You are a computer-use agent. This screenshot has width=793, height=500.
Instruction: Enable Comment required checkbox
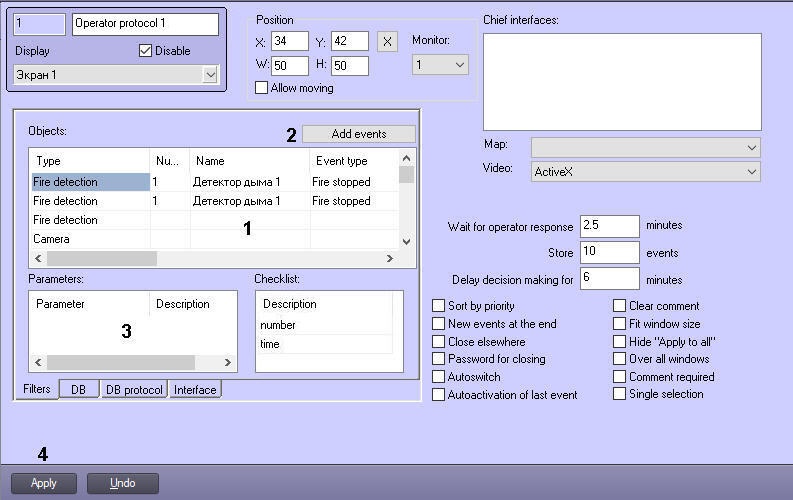click(x=620, y=377)
